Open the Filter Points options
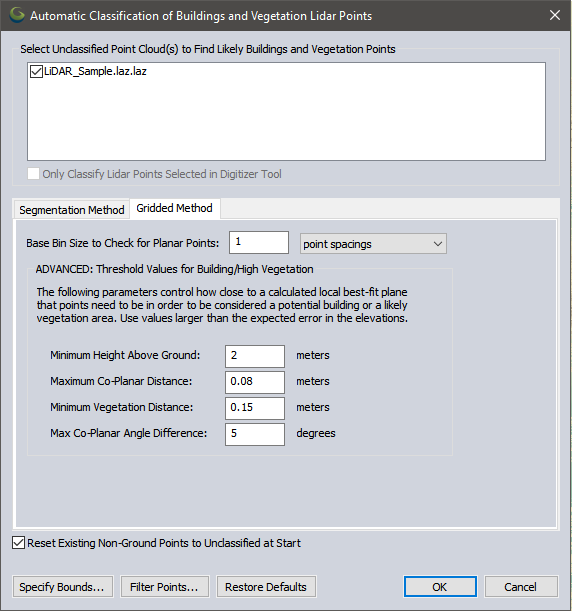 165,587
